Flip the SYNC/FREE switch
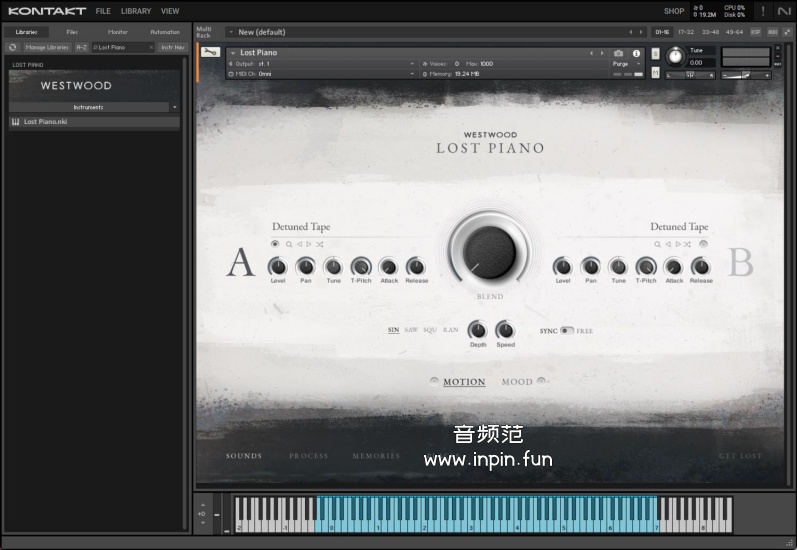The image size is (797, 550). click(566, 330)
